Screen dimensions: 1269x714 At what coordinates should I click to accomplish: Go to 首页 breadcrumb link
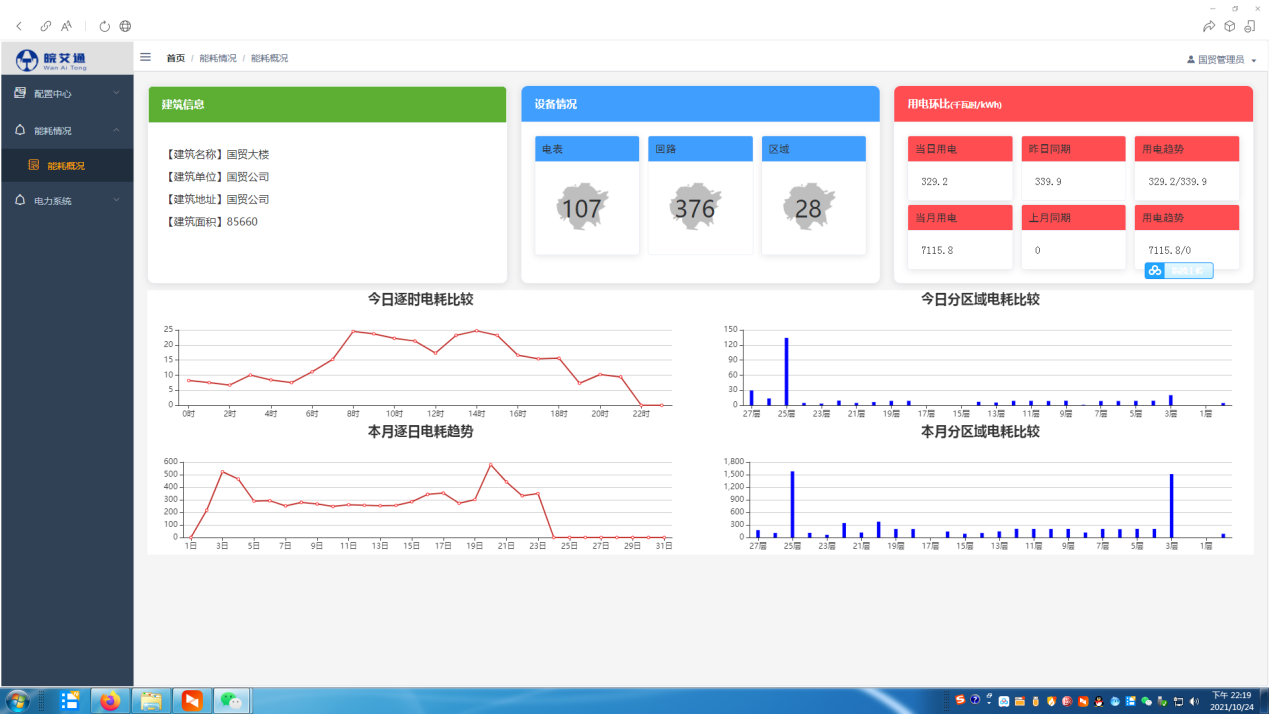point(175,59)
